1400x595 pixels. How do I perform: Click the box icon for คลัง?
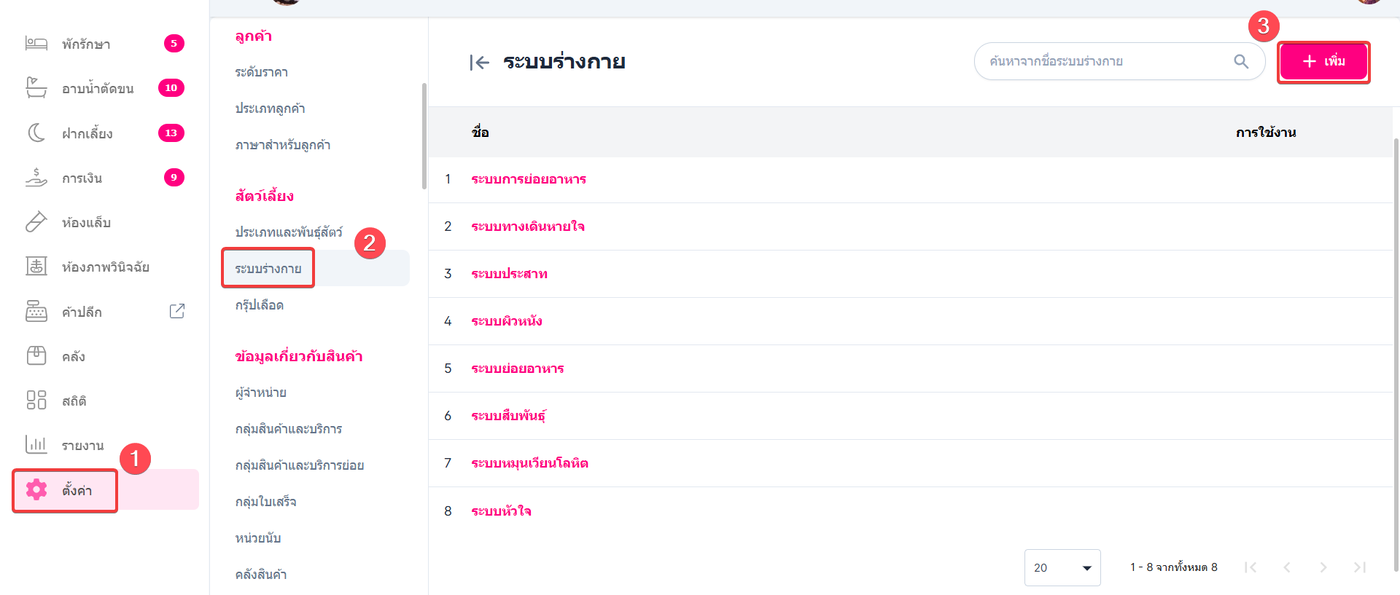coord(36,356)
